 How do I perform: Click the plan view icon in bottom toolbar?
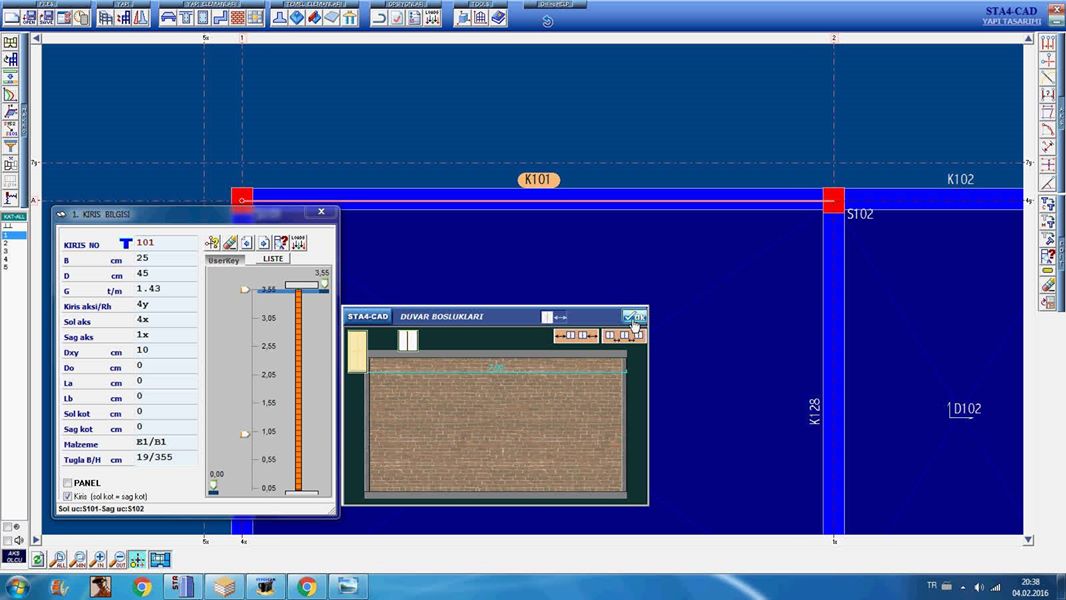click(x=160, y=559)
